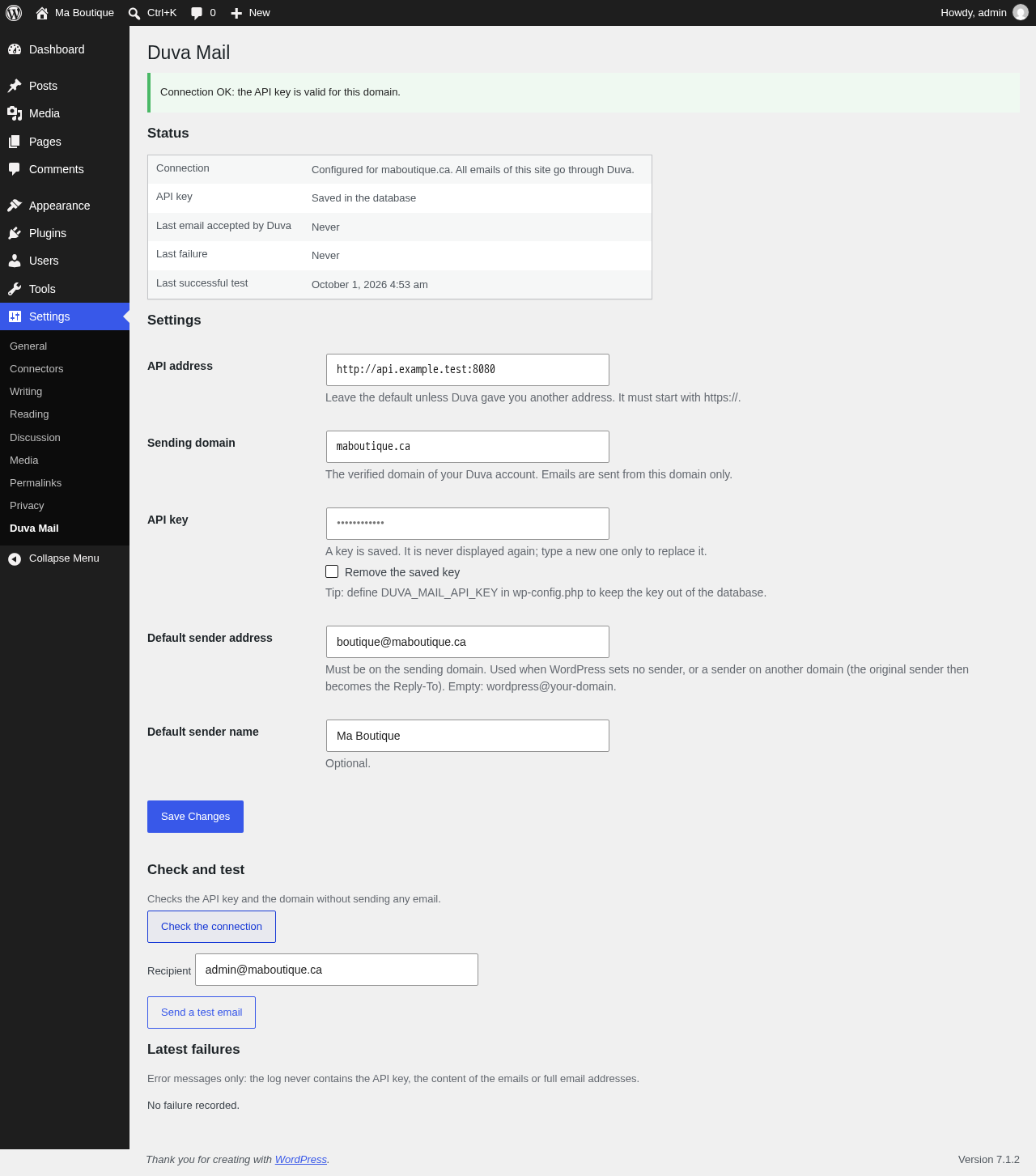Image resolution: width=1036 pixels, height=1176 pixels.
Task: Open the comments bubble icon in admin bar
Action: [197, 13]
